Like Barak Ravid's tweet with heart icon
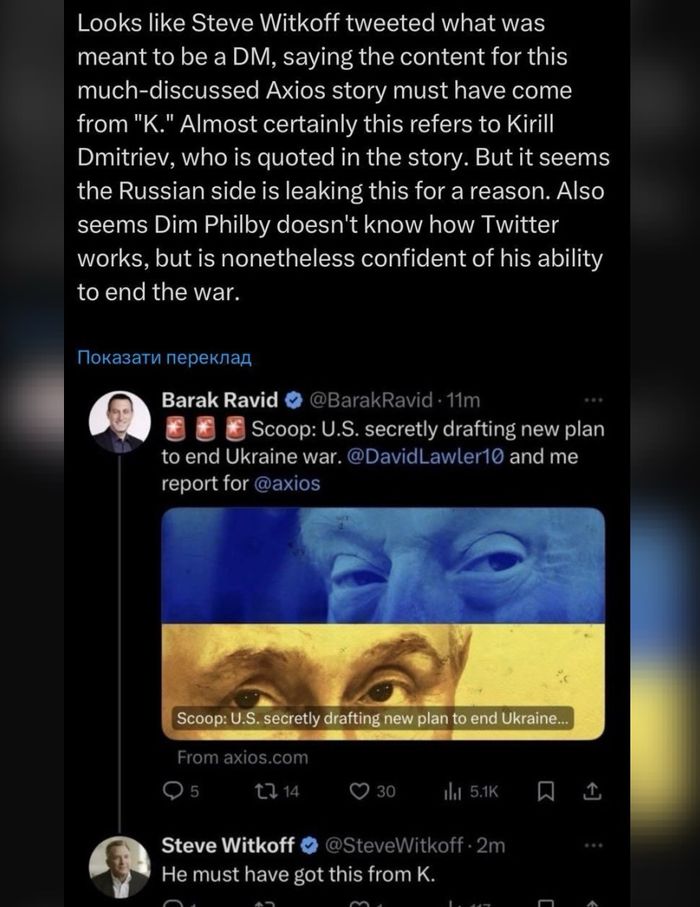Screen dimensions: 700x907 (360, 792)
